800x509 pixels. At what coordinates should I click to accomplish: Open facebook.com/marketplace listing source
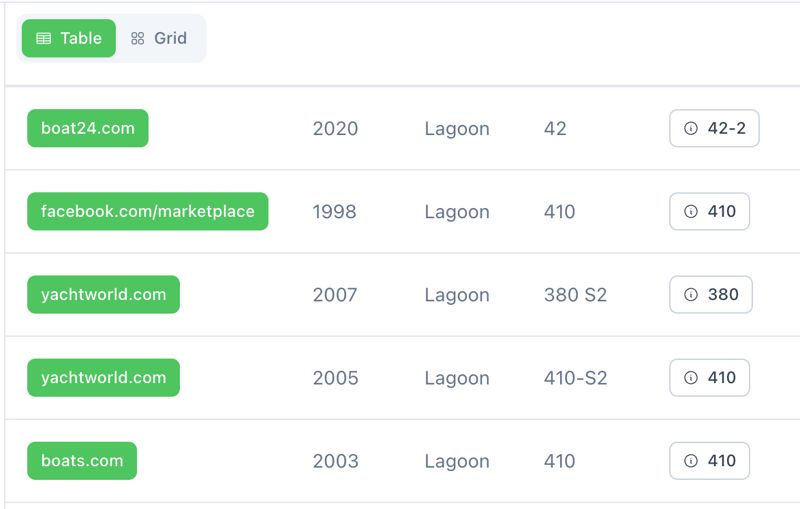click(148, 211)
